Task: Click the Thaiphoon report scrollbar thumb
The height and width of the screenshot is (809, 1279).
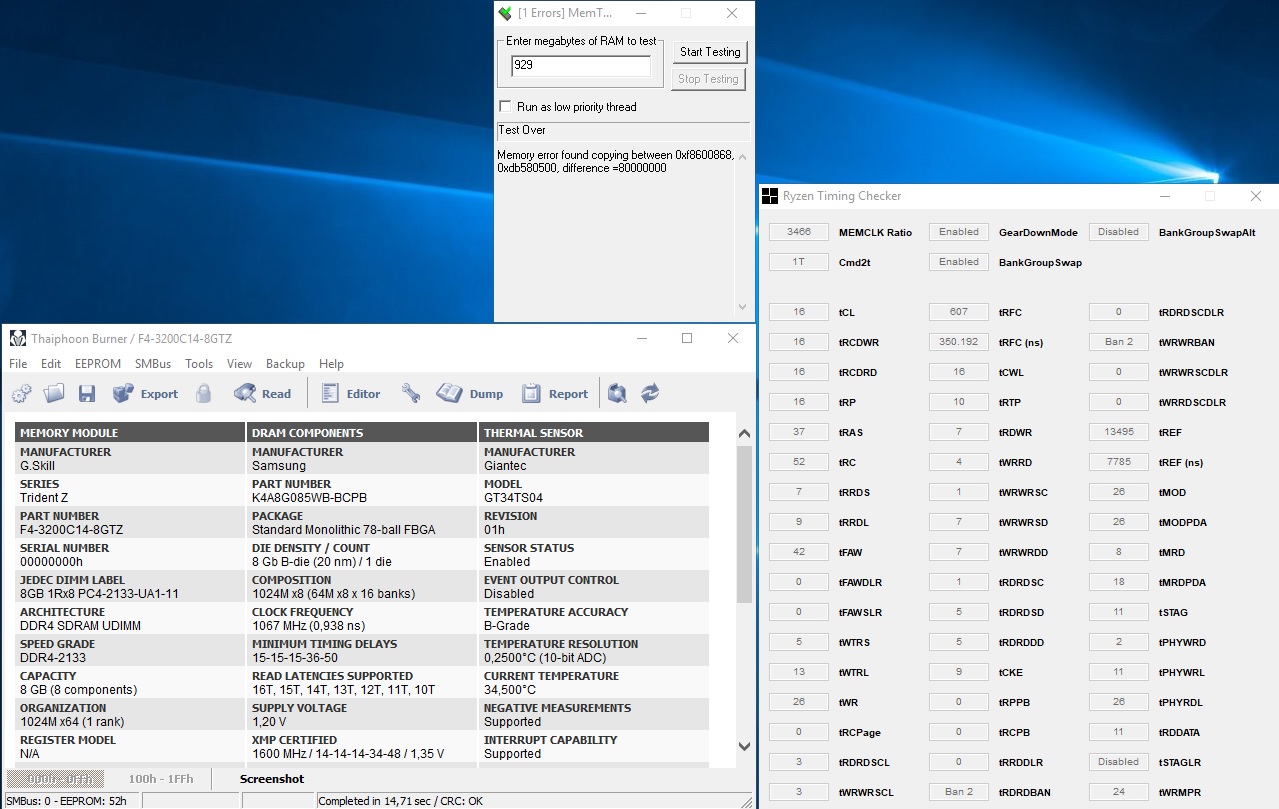Action: pos(744,525)
